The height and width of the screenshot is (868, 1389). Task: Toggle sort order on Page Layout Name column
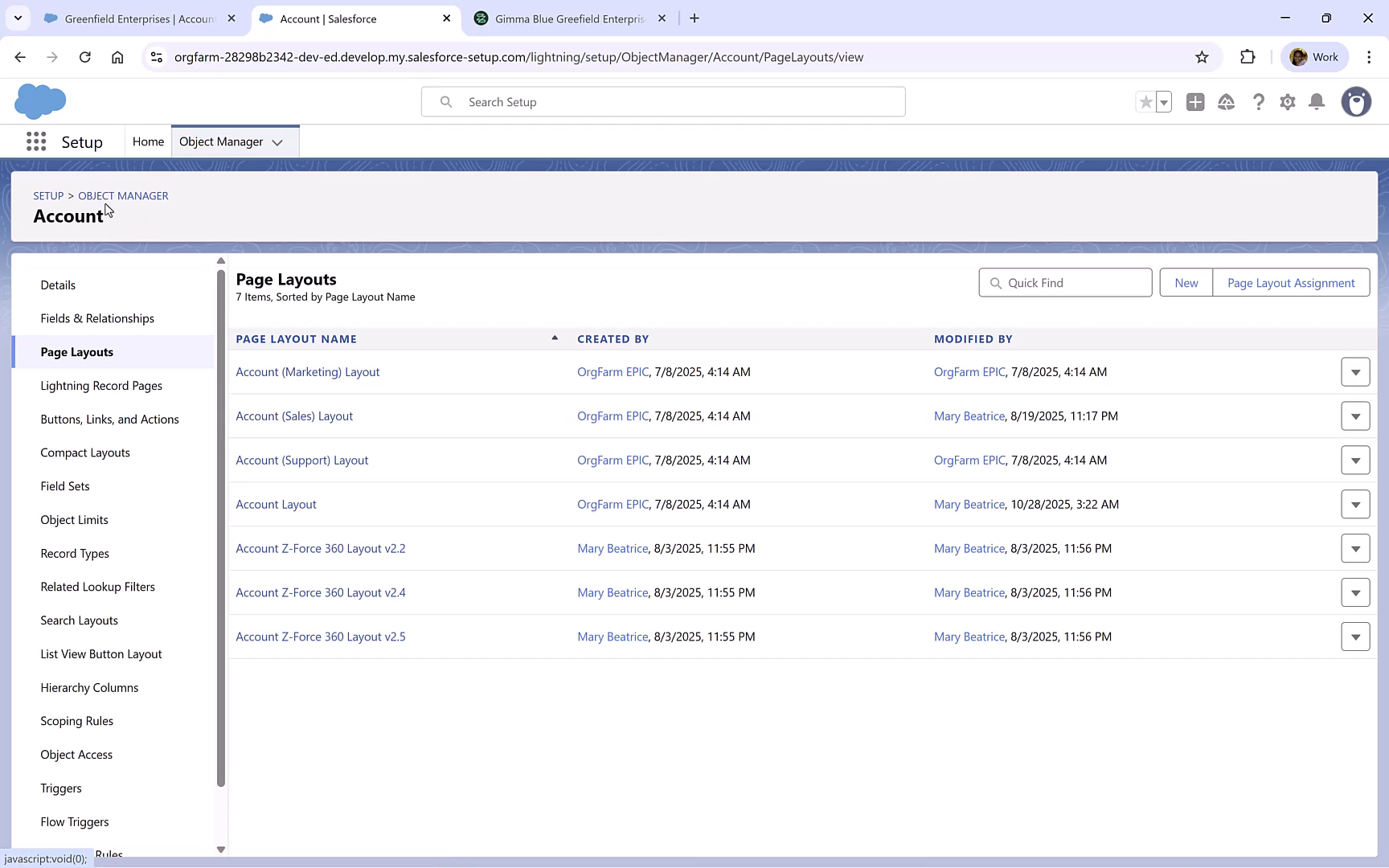pyautogui.click(x=554, y=338)
